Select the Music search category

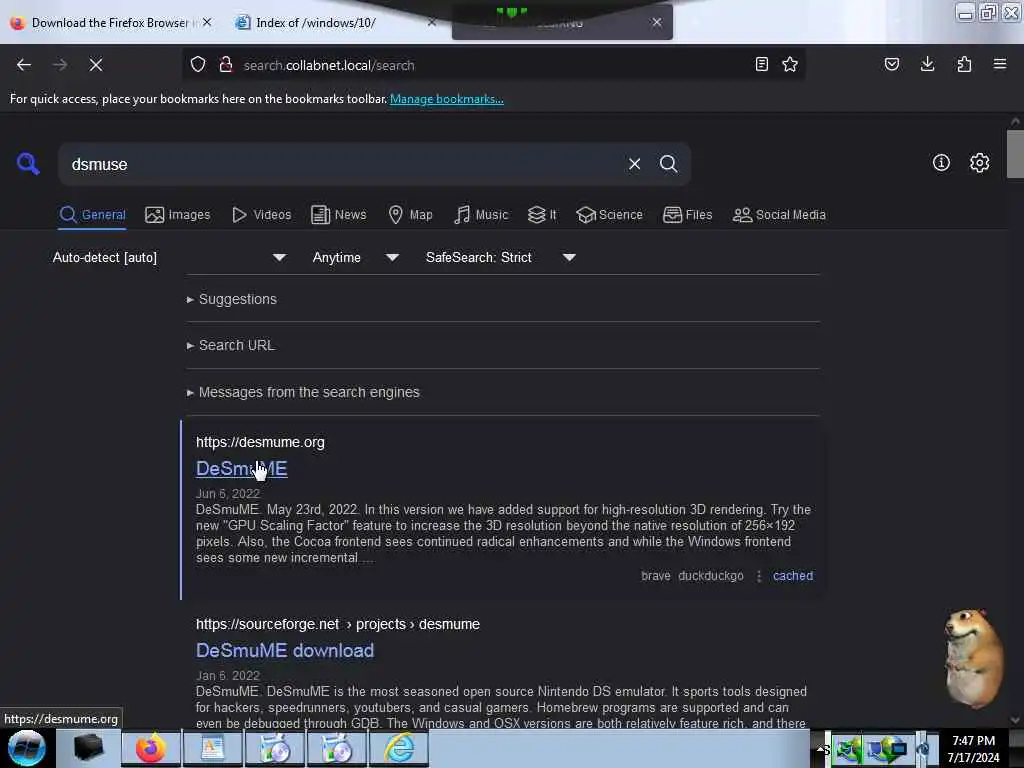(x=481, y=215)
